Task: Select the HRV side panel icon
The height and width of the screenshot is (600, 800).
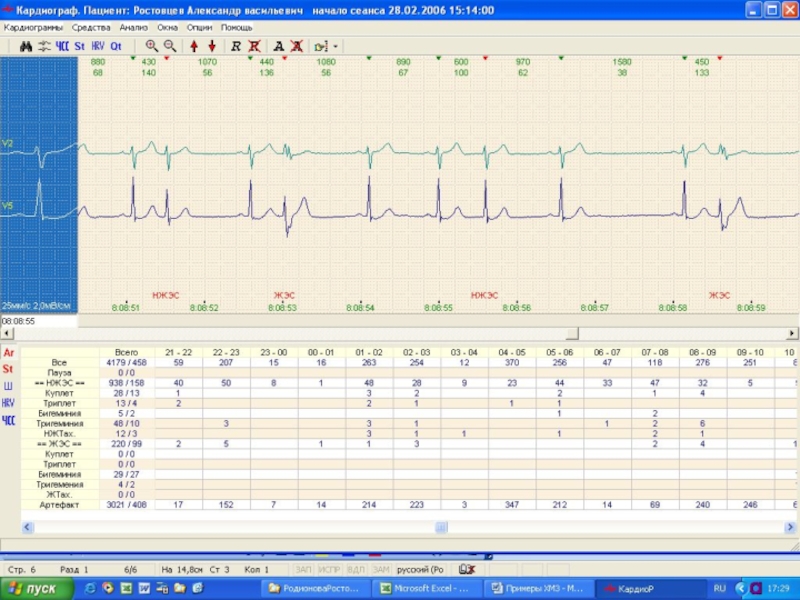Action: click(x=8, y=403)
